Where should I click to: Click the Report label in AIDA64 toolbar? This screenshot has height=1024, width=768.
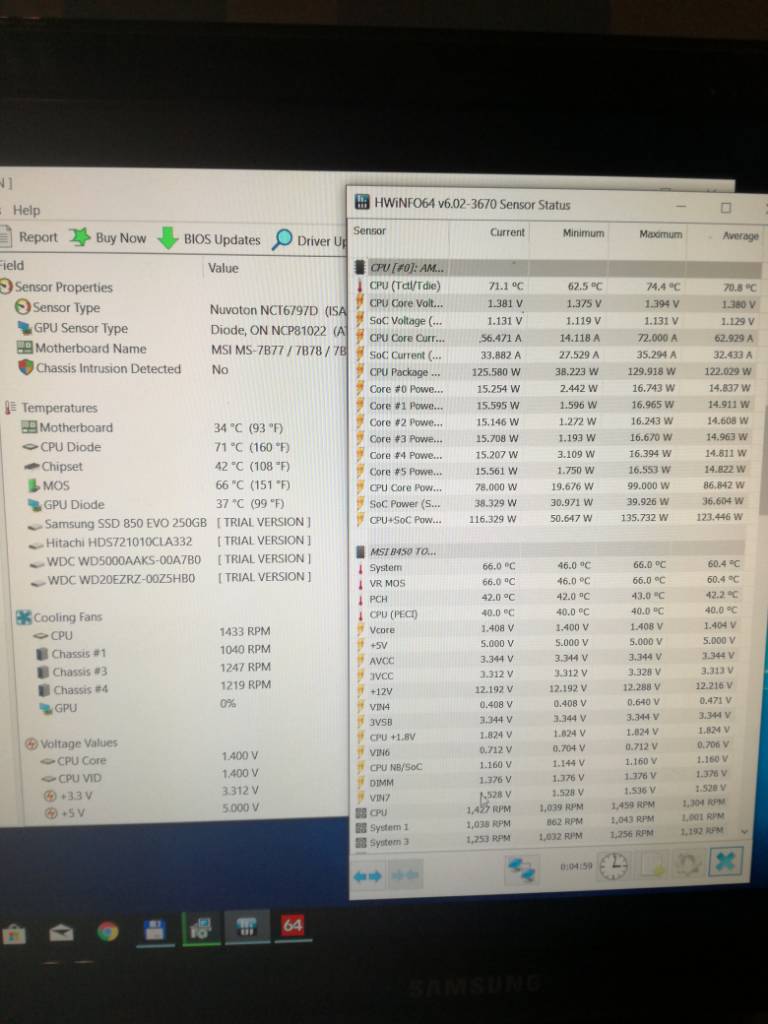tap(38, 237)
